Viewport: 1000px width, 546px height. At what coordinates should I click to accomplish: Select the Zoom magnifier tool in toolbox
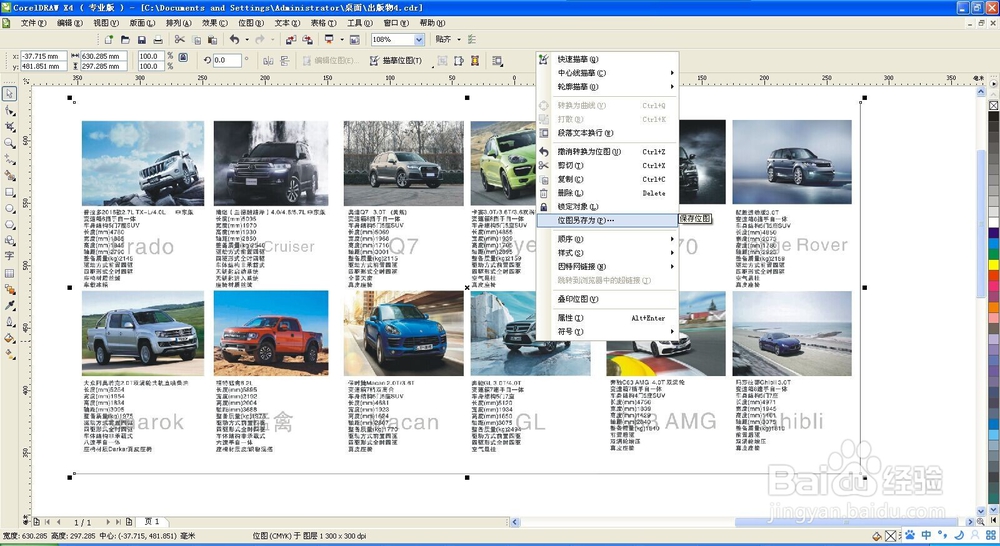[x=10, y=144]
